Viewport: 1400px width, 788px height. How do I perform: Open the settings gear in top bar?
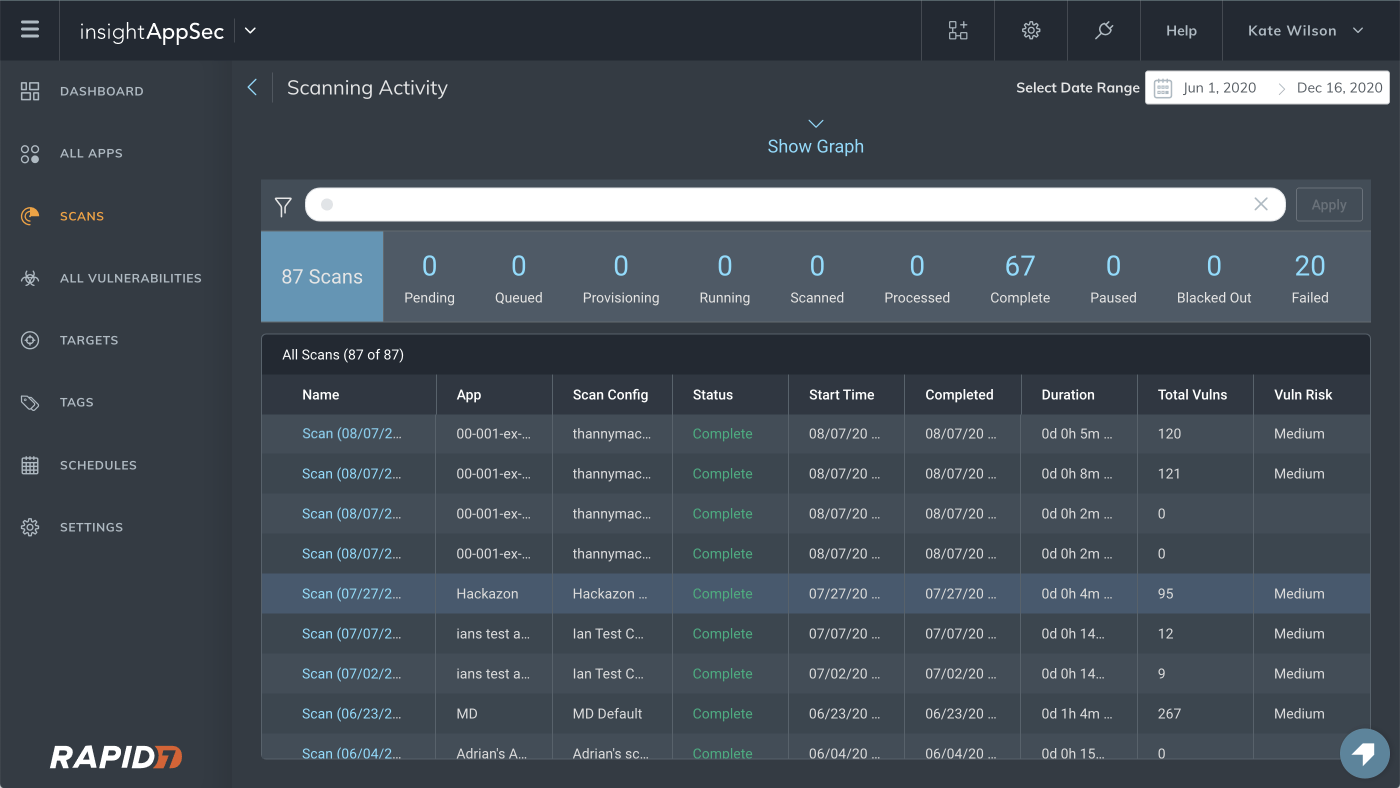click(x=1031, y=30)
